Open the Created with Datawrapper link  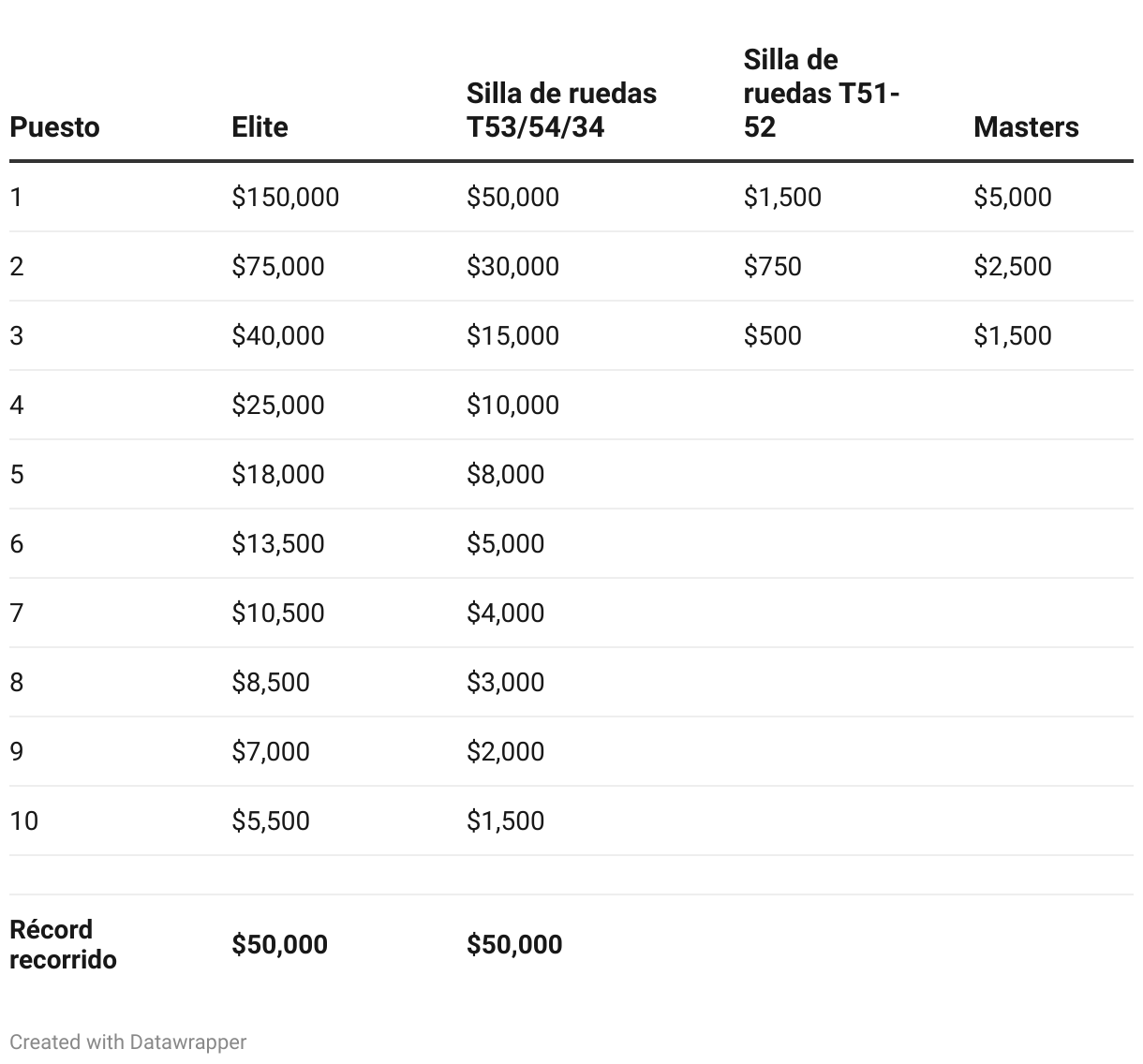click(x=128, y=1042)
